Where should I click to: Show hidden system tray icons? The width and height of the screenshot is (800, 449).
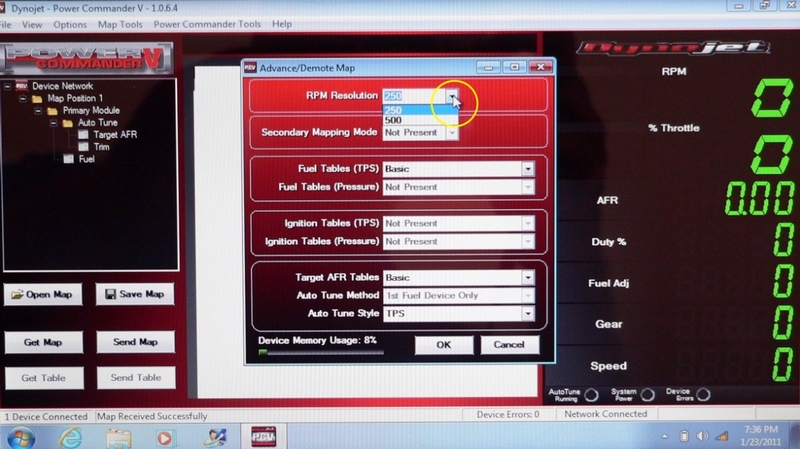(x=664, y=436)
